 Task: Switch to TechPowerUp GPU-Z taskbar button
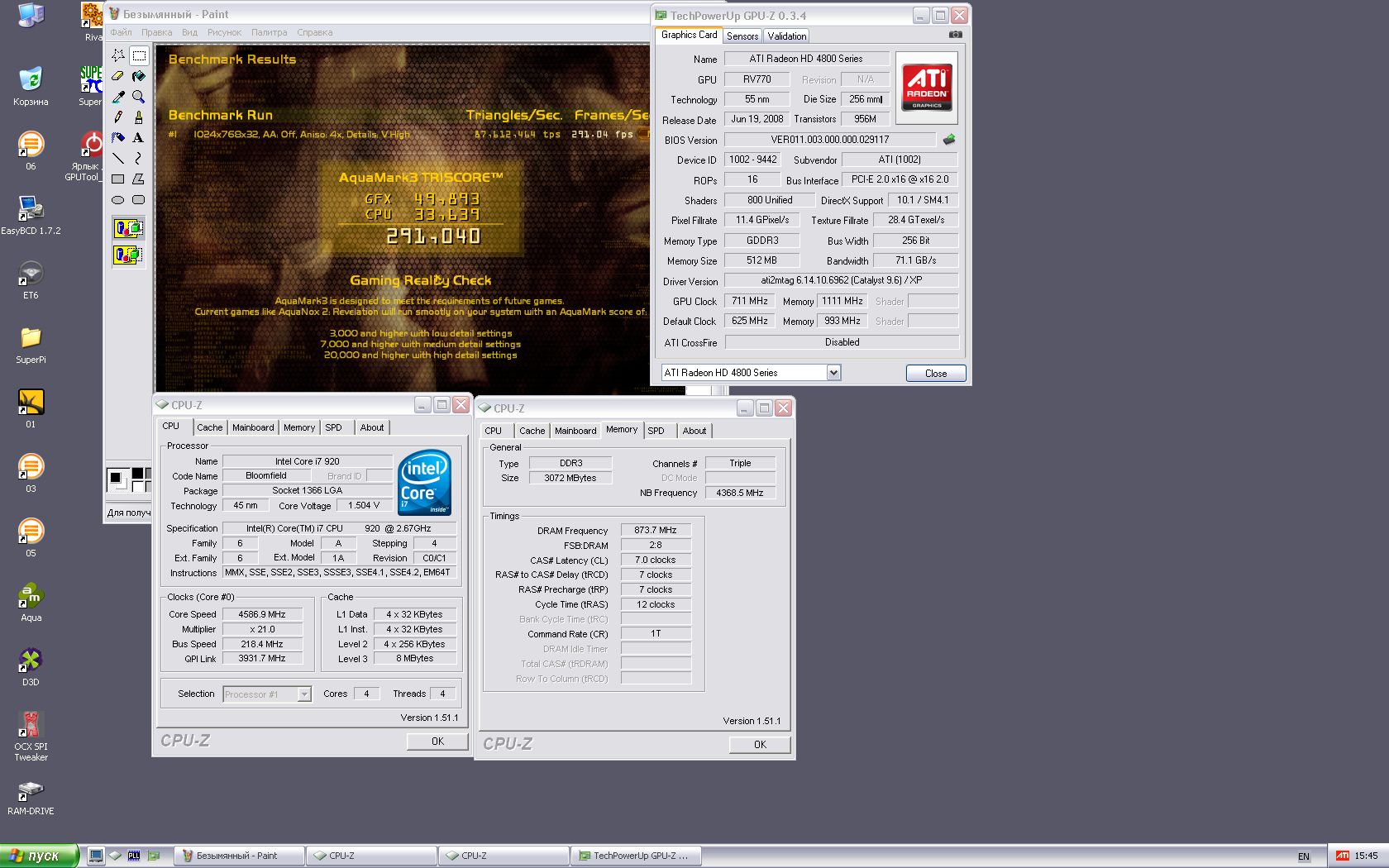coord(636,856)
